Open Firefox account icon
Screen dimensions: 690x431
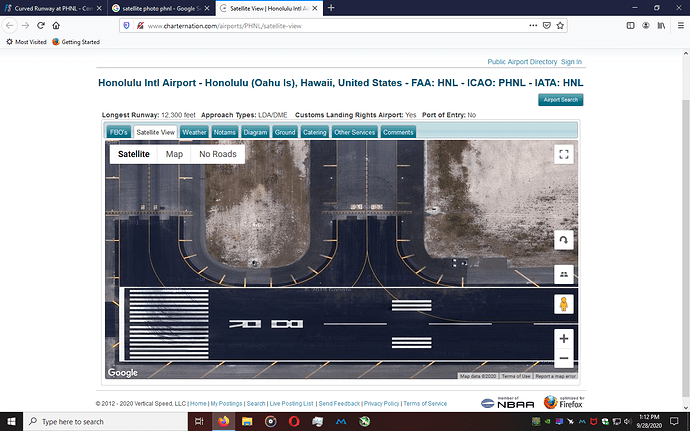[646, 26]
